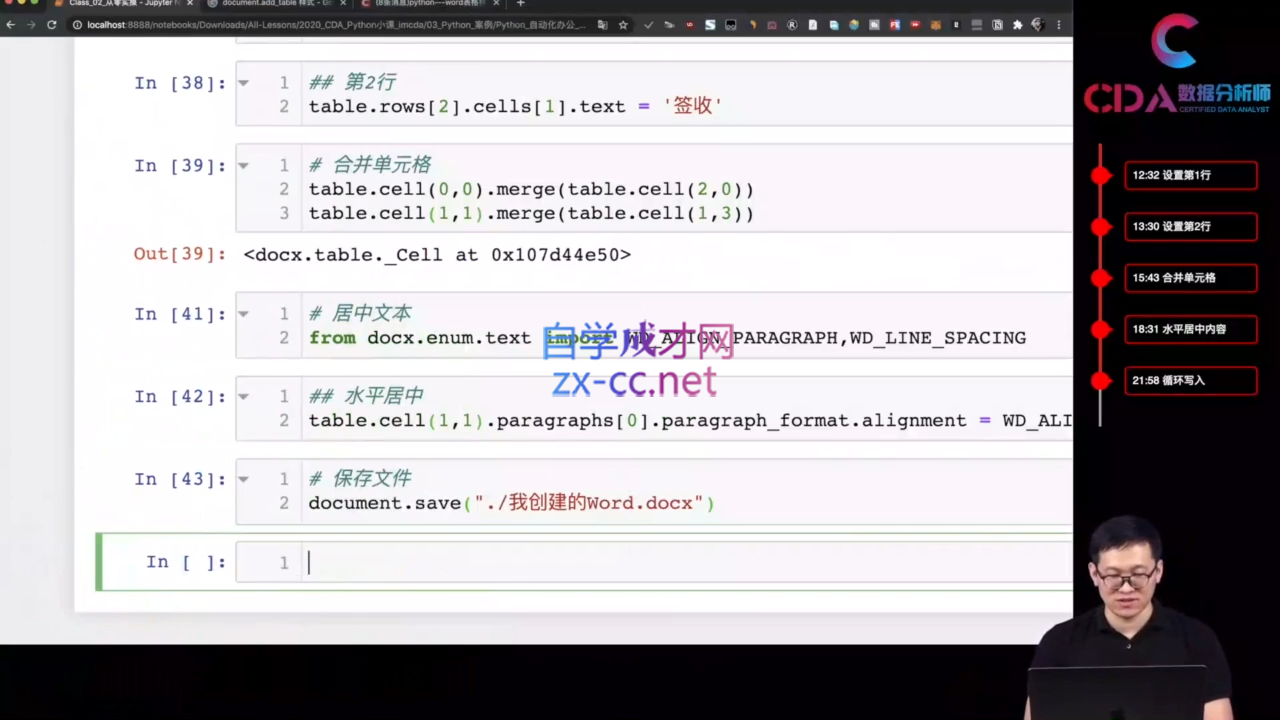
Task: Collapse code fold arrow of In [39]
Action: click(x=243, y=166)
